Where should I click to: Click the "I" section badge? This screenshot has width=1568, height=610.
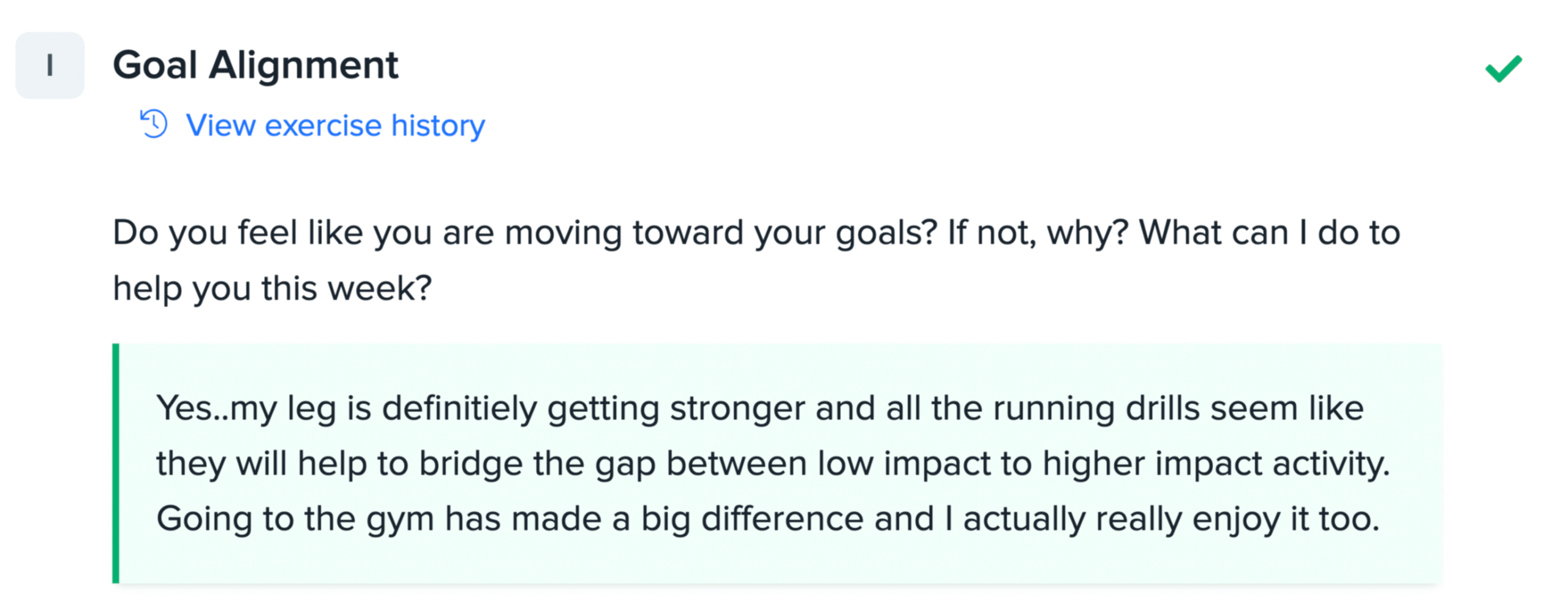click(50, 66)
